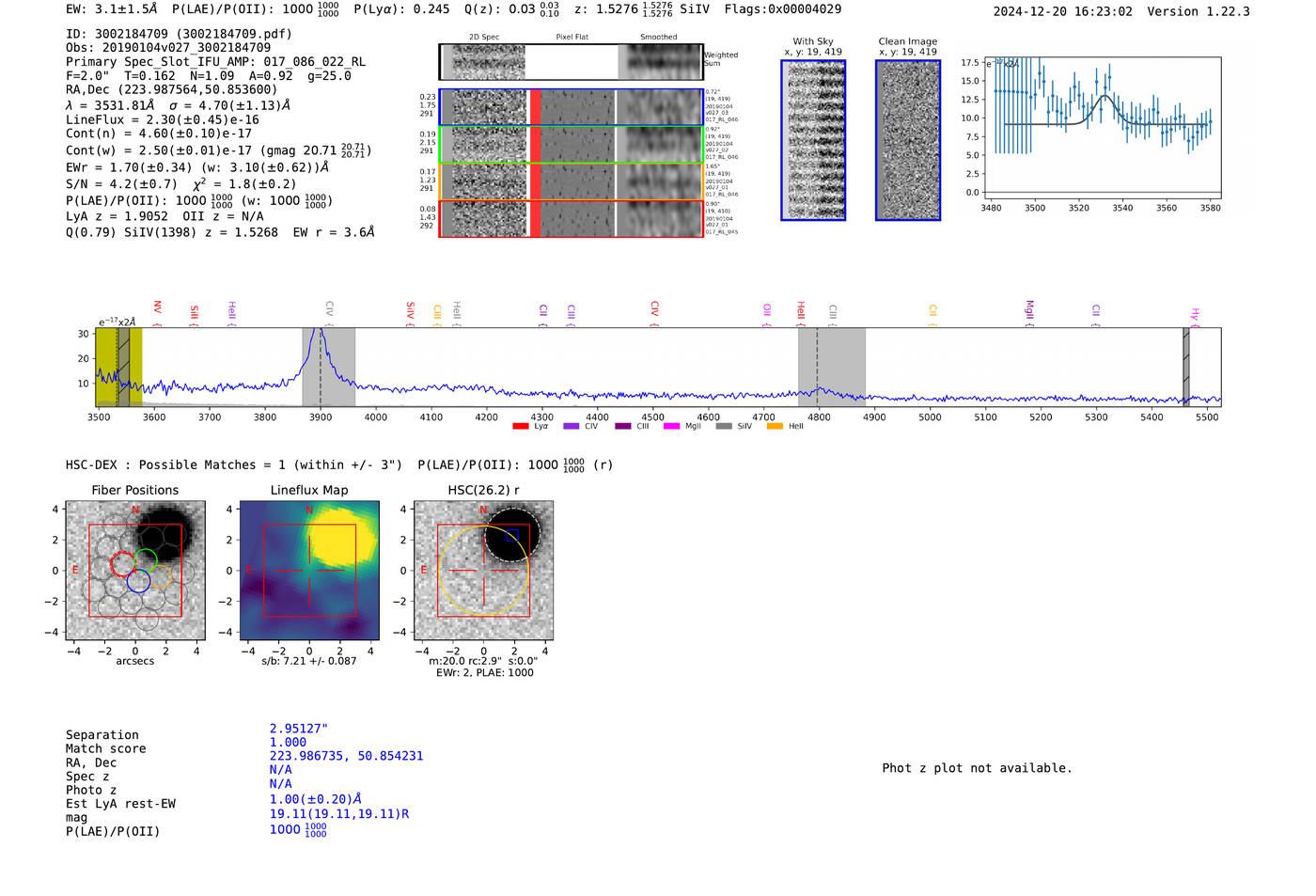Click the red SiII line label
Image resolution: width=1316 pixels, height=896 pixels.
(x=195, y=311)
